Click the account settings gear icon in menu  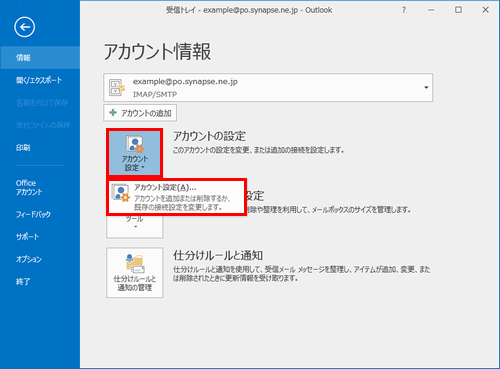pos(121,193)
